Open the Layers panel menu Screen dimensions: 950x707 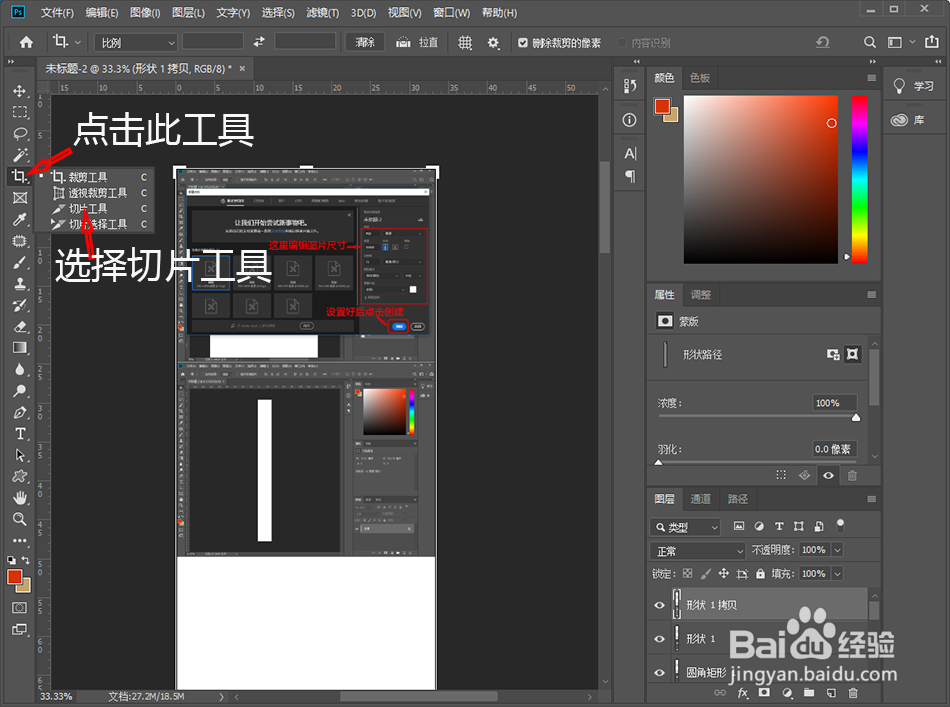[871, 499]
